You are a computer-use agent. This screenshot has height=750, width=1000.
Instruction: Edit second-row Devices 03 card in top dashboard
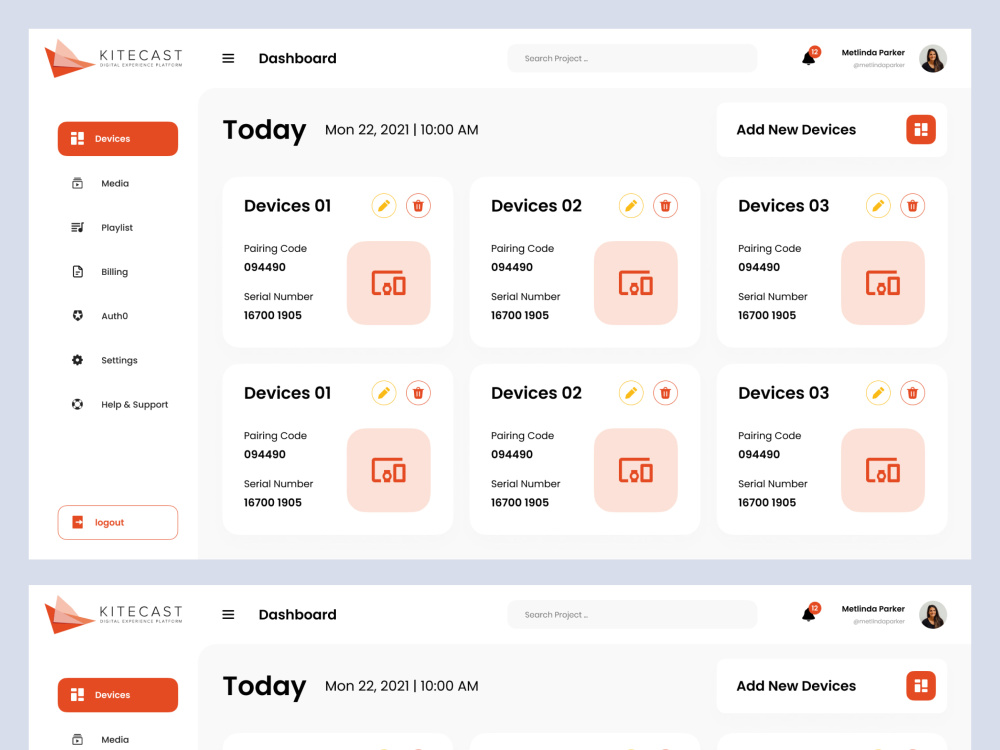pos(878,393)
